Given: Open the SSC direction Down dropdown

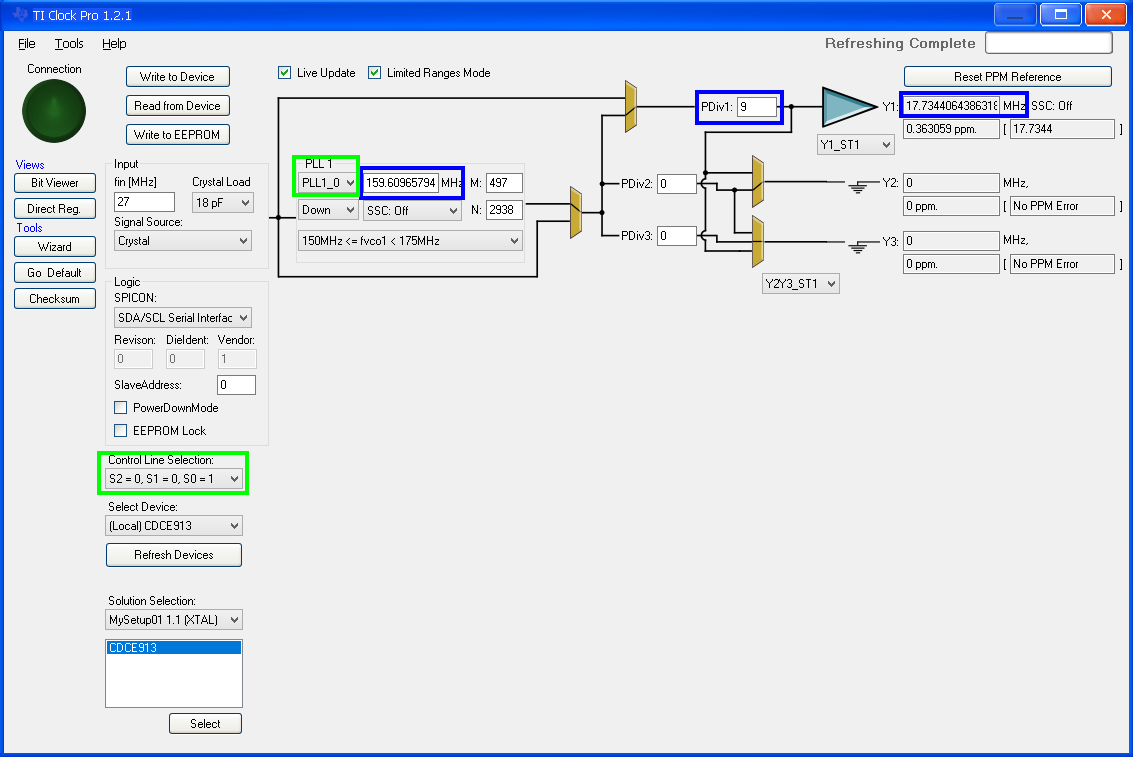Looking at the screenshot, I should click(x=328, y=210).
